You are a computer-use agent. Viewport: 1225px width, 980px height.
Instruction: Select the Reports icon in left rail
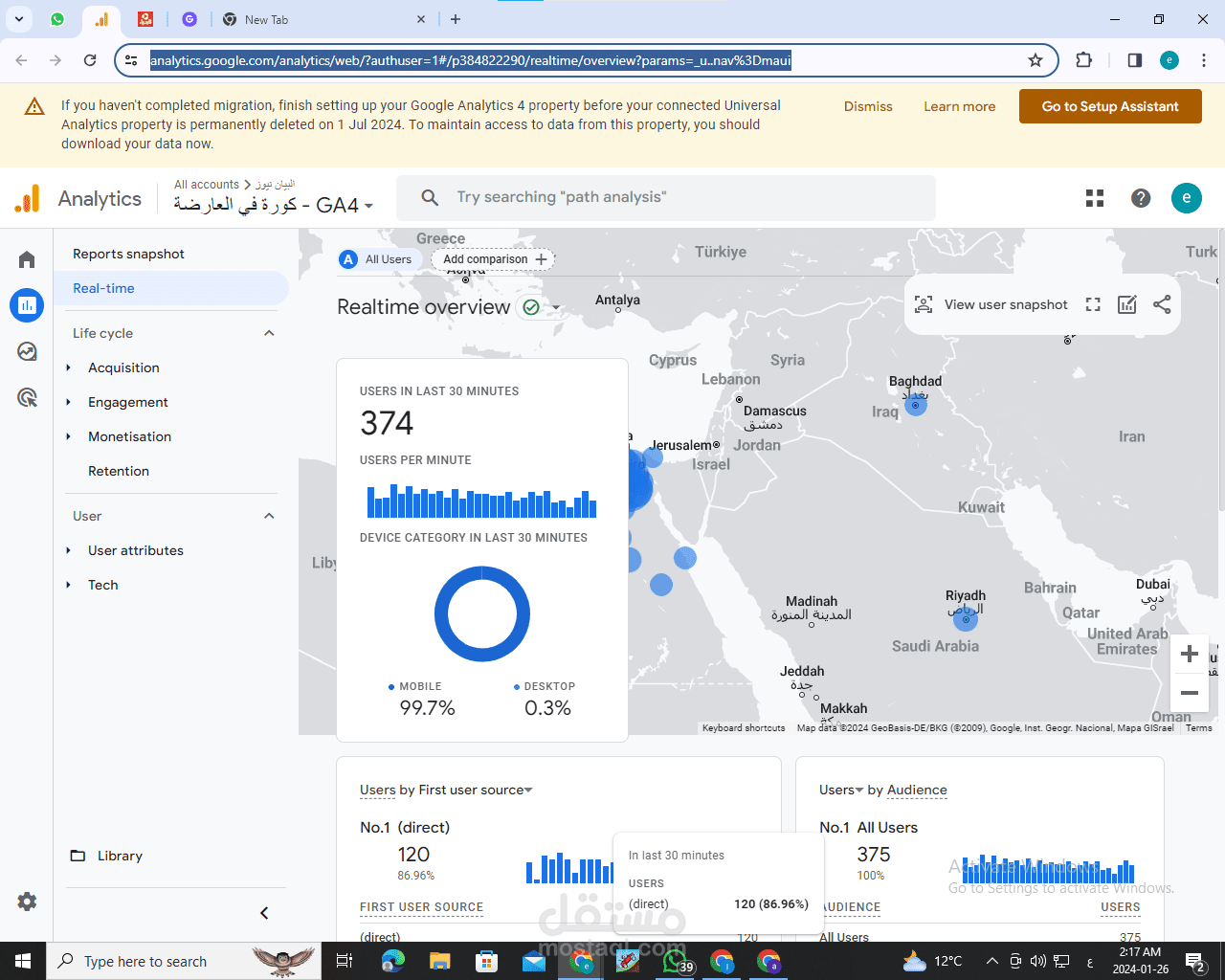(27, 305)
